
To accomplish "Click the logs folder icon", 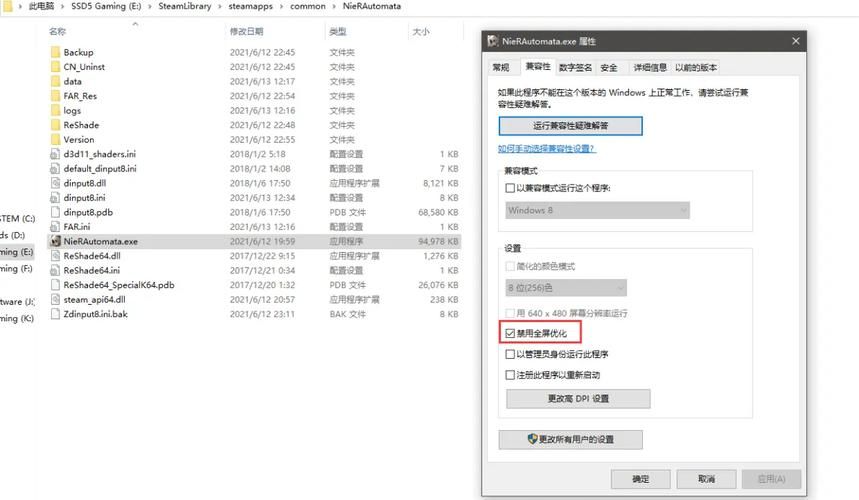I will (x=55, y=110).
